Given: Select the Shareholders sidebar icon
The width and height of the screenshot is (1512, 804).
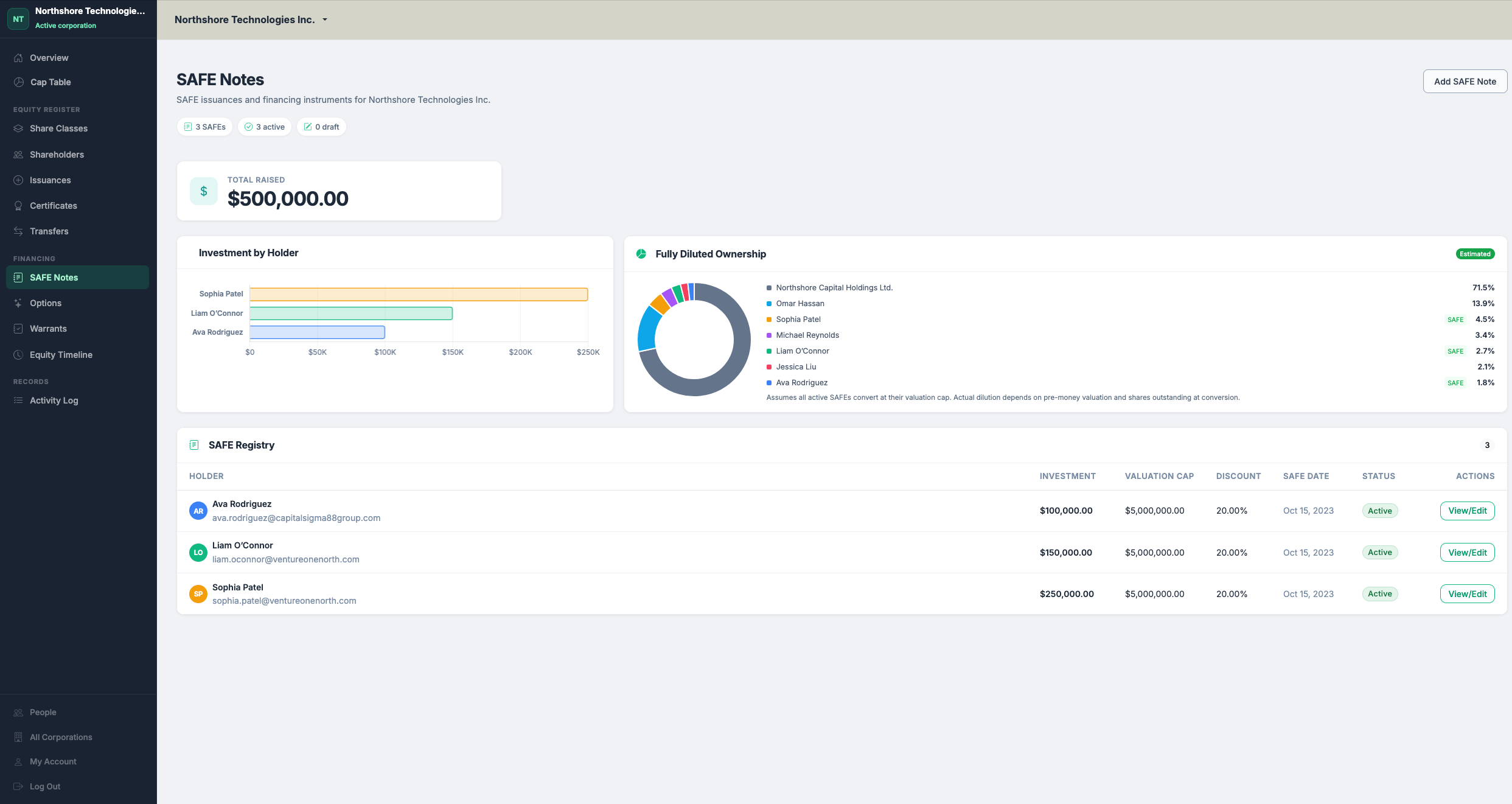Looking at the screenshot, I should (x=18, y=154).
